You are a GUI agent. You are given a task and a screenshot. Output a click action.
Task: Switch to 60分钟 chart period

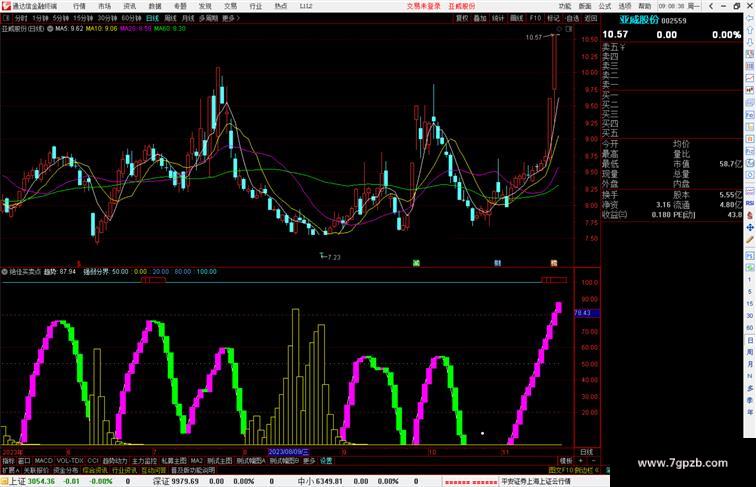tap(131, 18)
